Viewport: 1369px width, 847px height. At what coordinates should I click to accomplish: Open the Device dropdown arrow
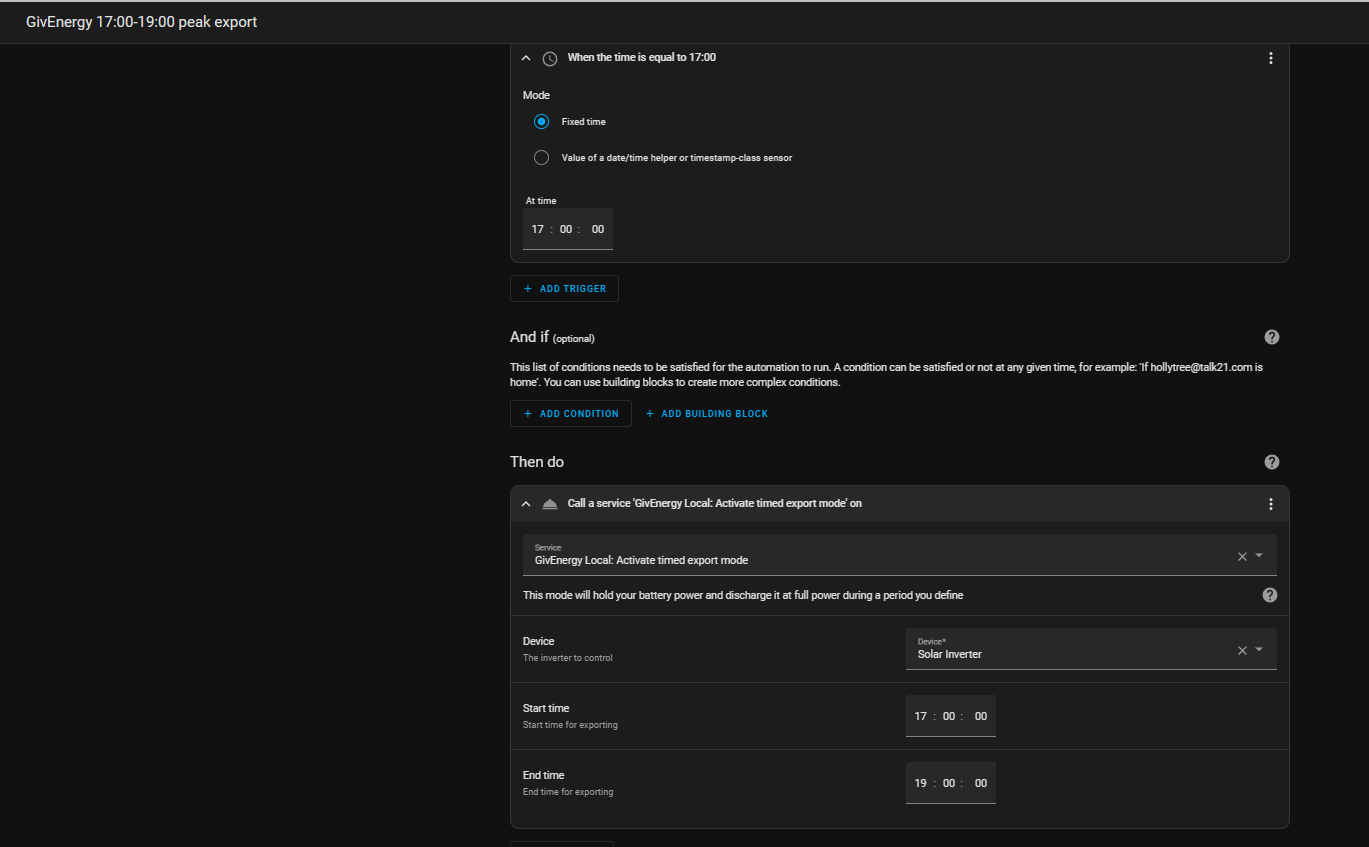click(1259, 650)
